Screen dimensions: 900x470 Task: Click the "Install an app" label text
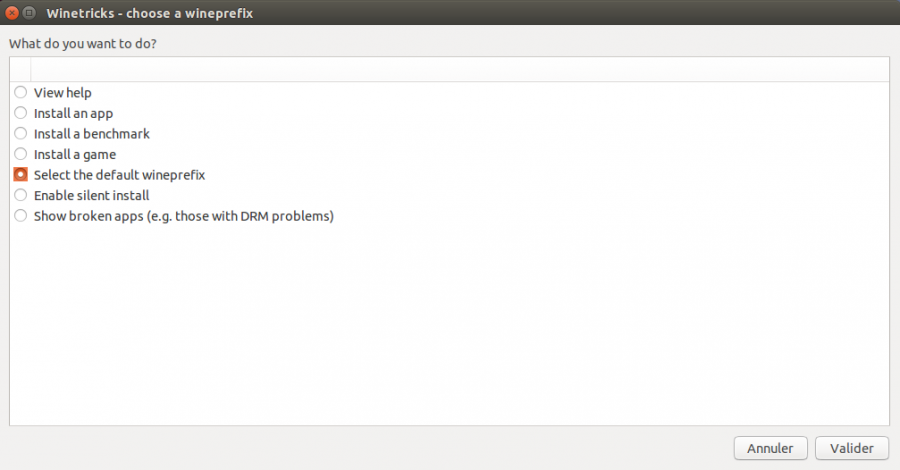coord(73,114)
